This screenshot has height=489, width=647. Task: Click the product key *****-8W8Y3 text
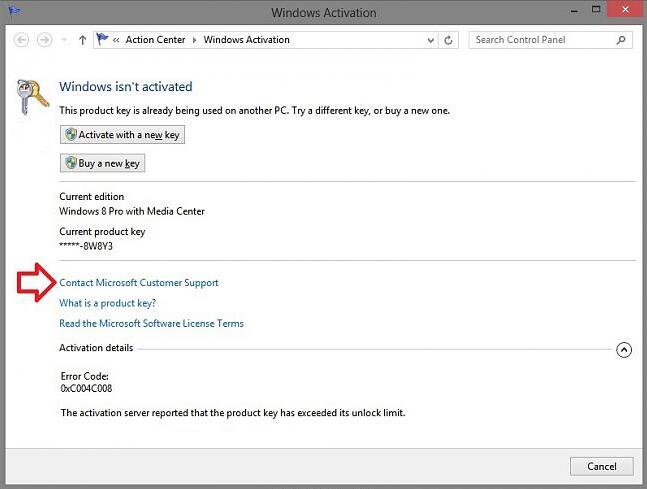tap(86, 246)
